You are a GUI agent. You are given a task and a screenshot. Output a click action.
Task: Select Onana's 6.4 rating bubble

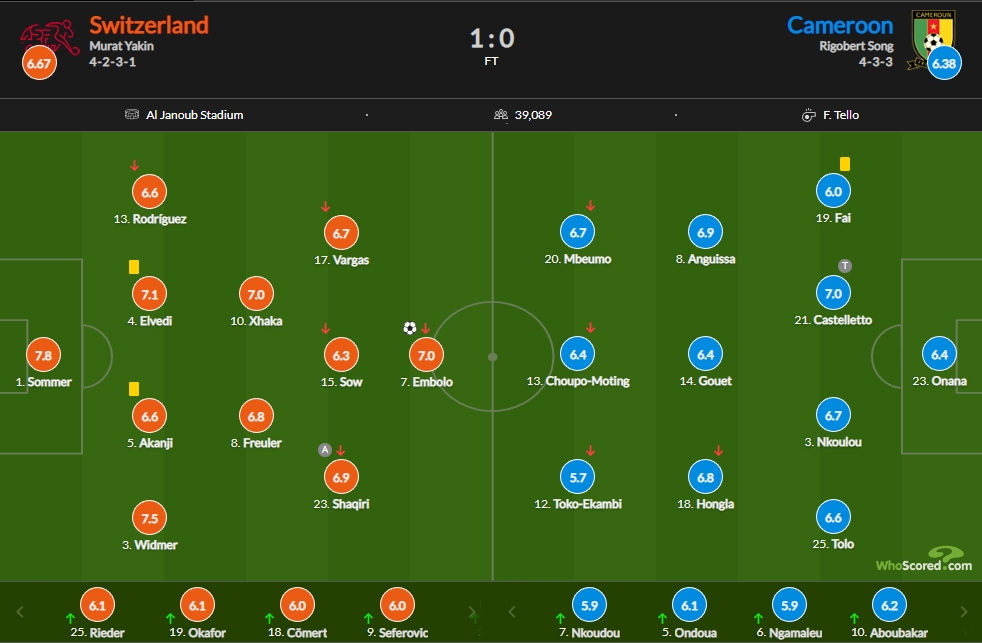[x=939, y=354]
